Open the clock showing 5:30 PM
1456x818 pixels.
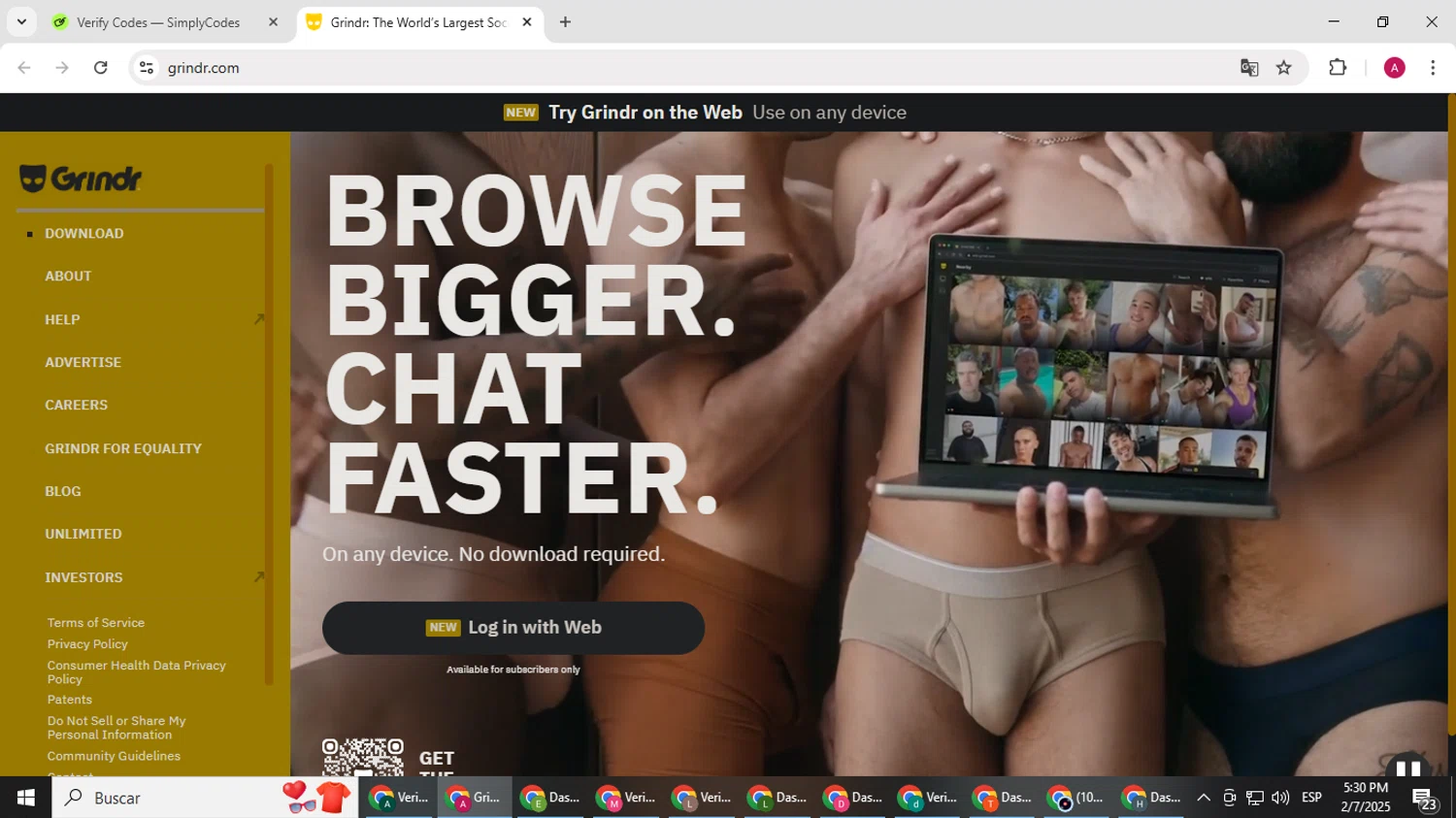point(1365,798)
